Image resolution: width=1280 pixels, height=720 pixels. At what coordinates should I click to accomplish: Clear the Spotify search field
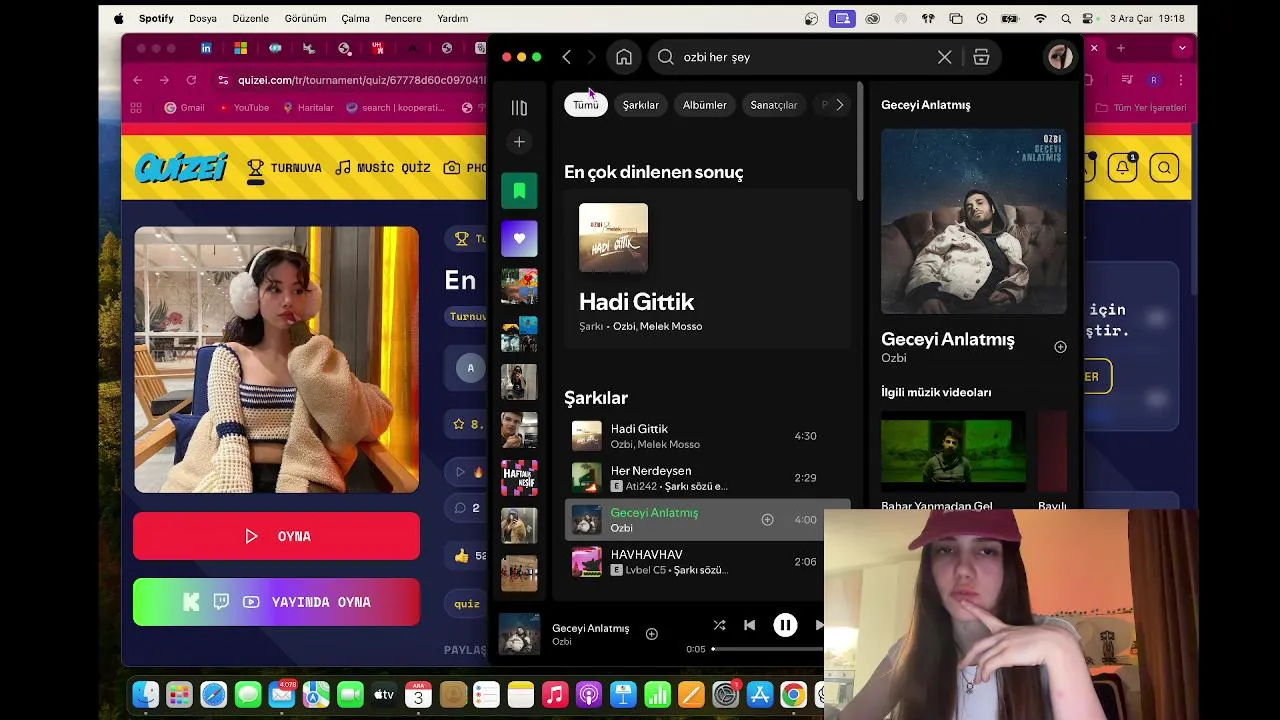coord(944,57)
